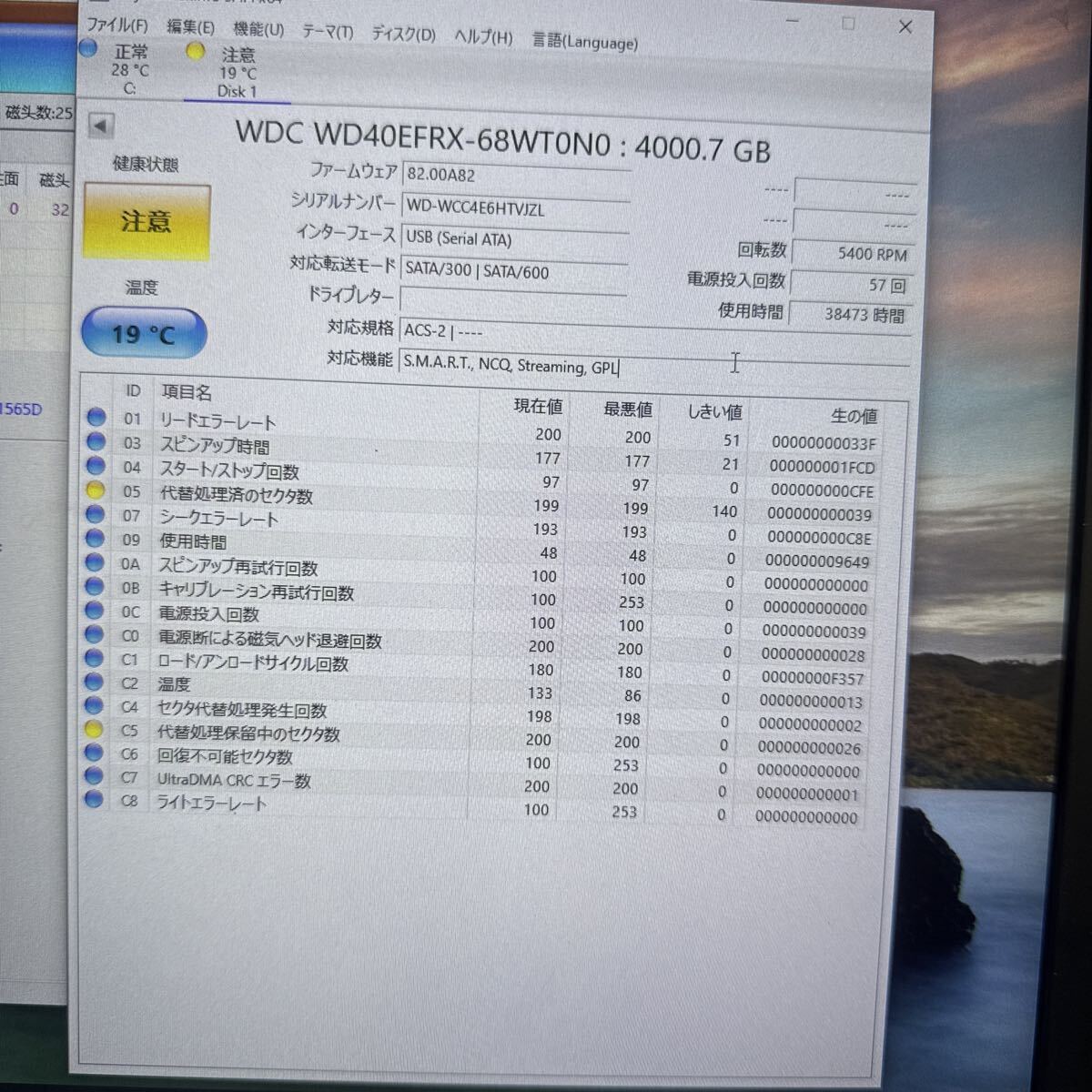Click the yellow status dot for 代替処理済のセクタ数
The width and height of the screenshot is (1092, 1092).
tap(95, 490)
